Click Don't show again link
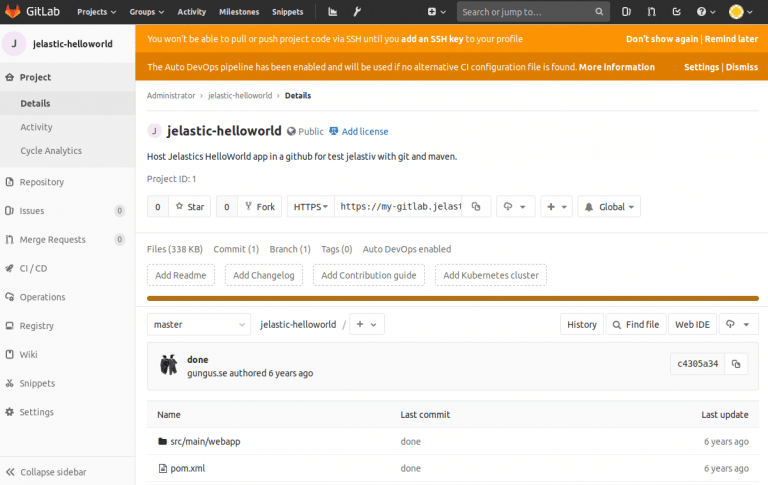This screenshot has height=485, width=768. (662, 39)
